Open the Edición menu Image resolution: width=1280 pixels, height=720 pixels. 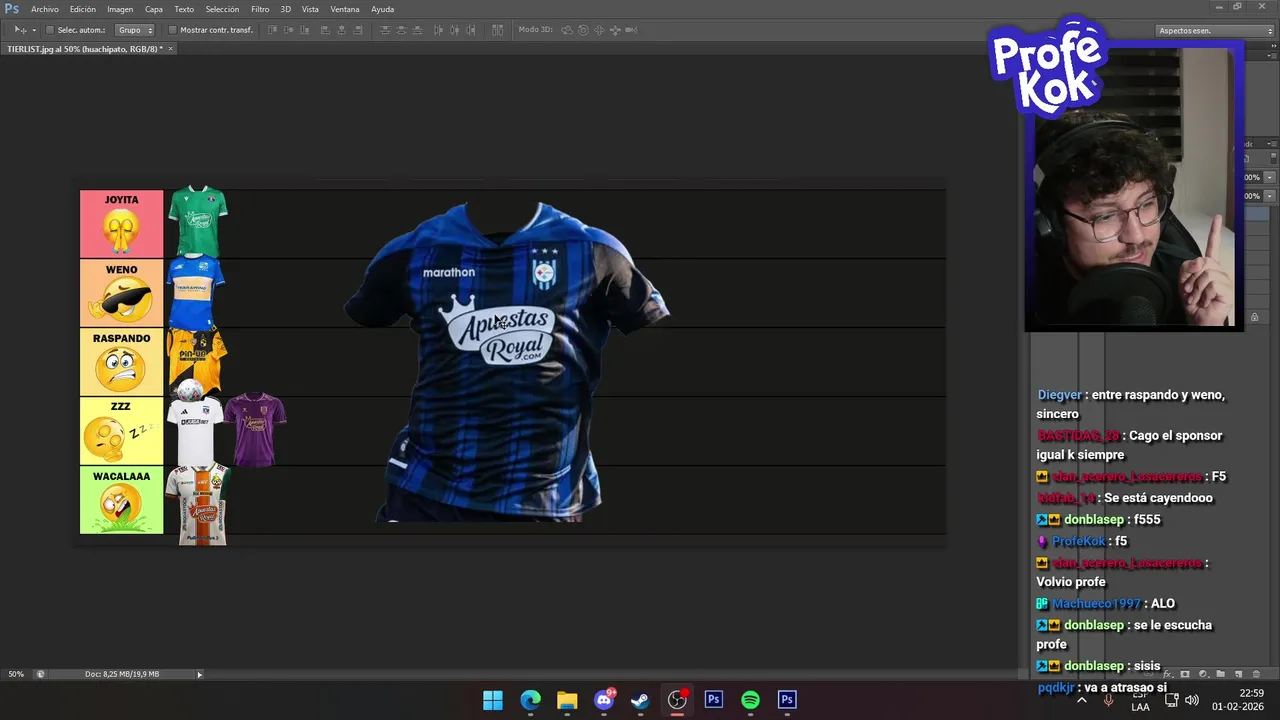tap(83, 9)
